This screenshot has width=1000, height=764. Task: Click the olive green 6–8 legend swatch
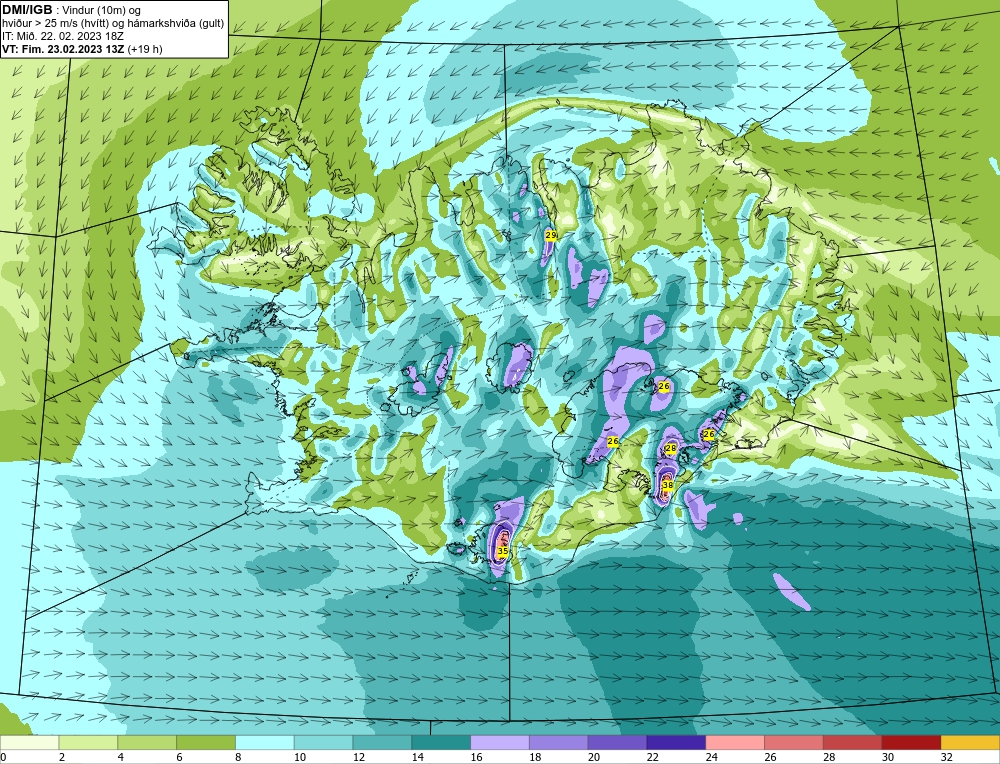click(x=206, y=743)
